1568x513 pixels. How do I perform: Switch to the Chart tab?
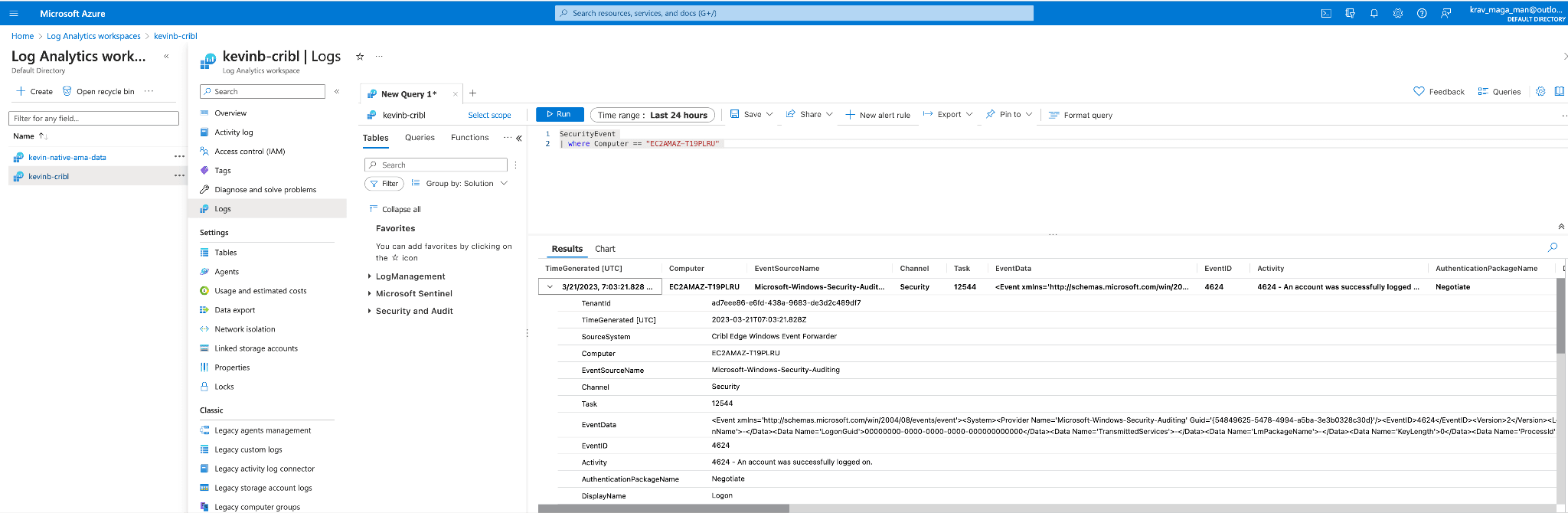605,249
